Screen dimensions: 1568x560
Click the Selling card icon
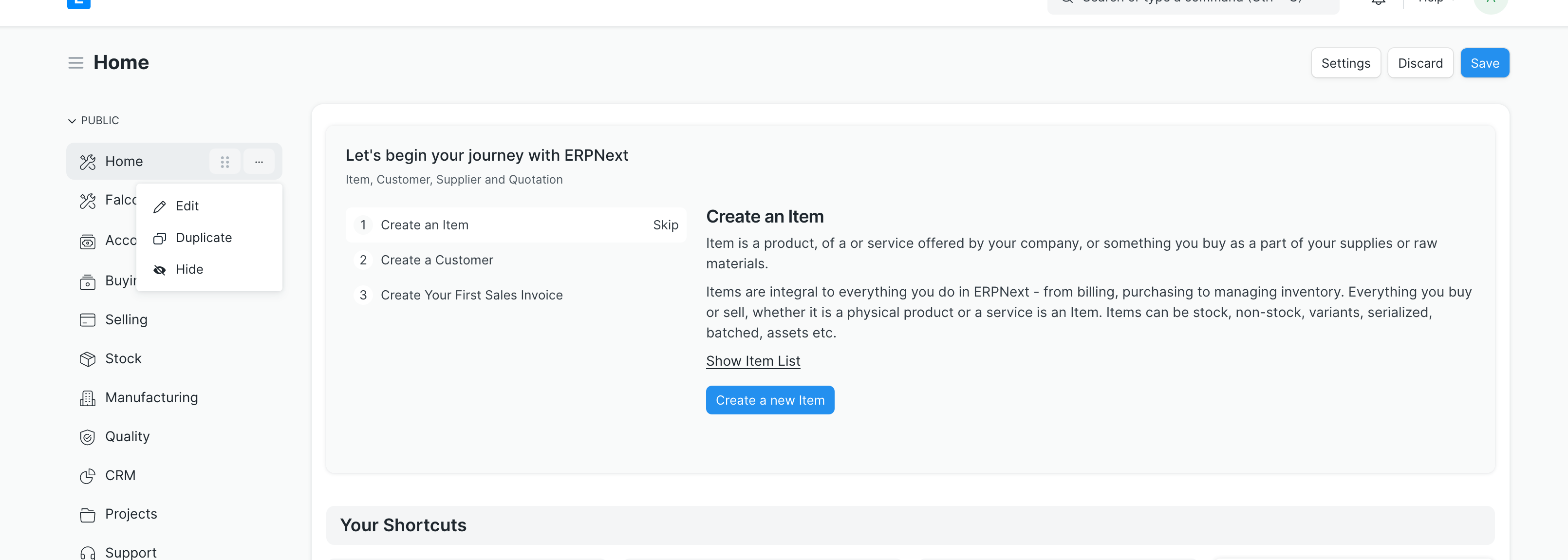[88, 320]
